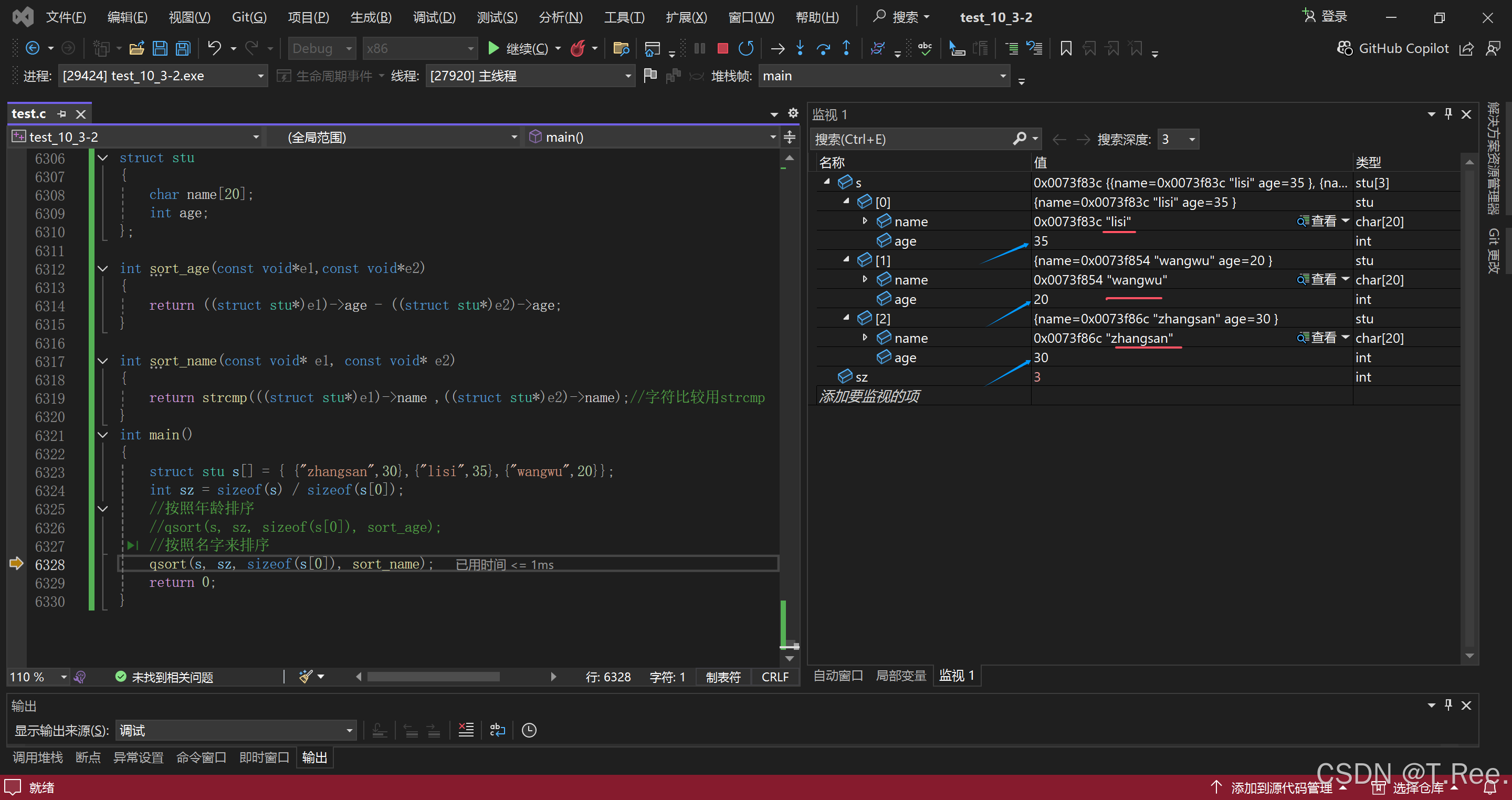
Task: Open the 调试(D) menu
Action: point(434,17)
